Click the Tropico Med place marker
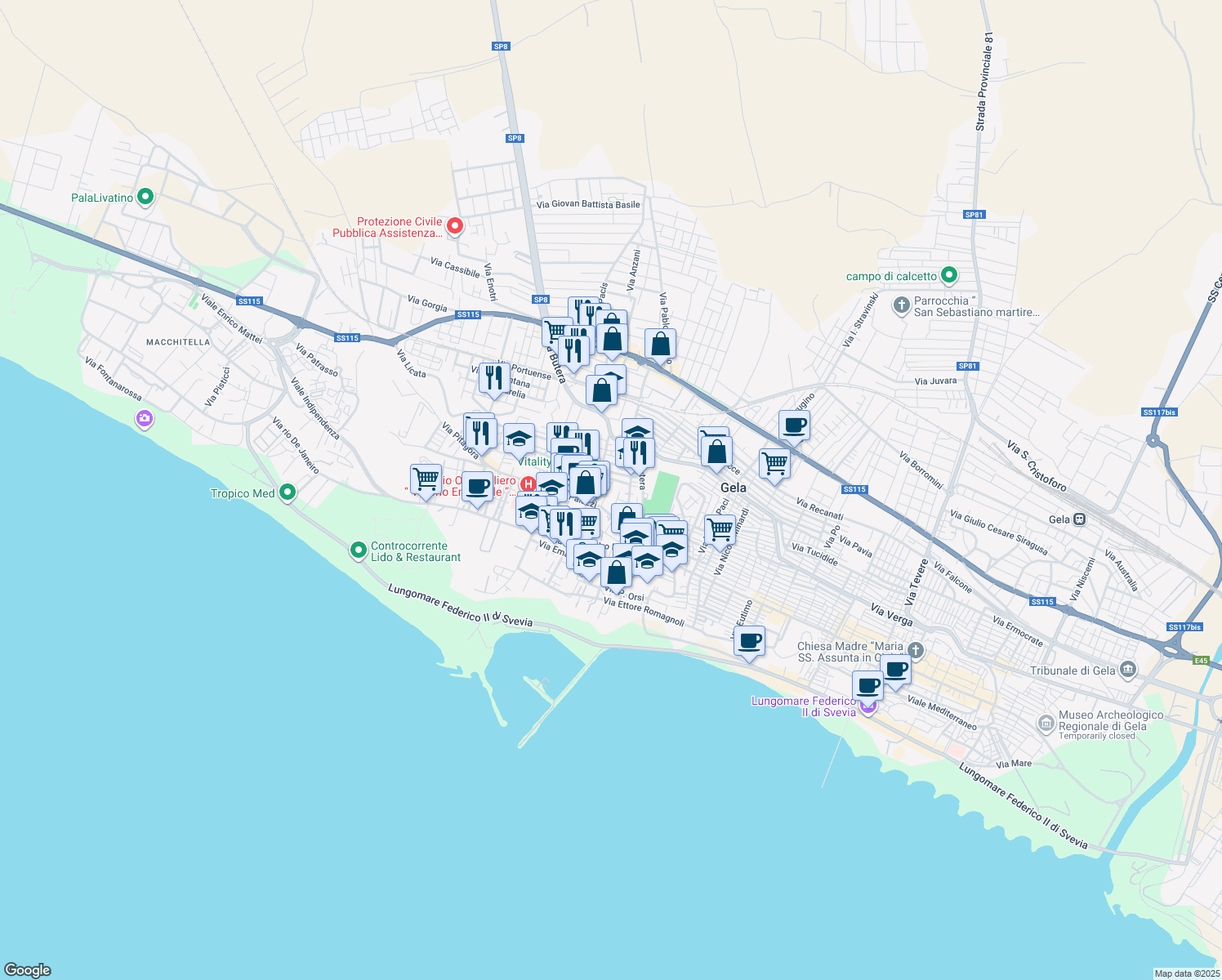 [x=287, y=492]
